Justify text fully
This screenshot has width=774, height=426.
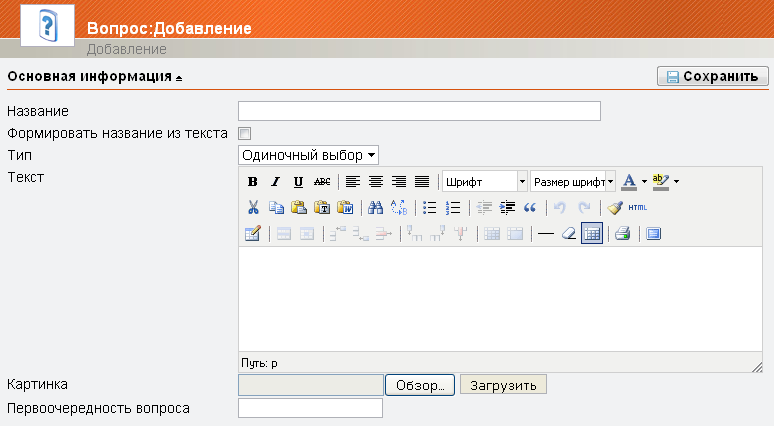click(422, 182)
